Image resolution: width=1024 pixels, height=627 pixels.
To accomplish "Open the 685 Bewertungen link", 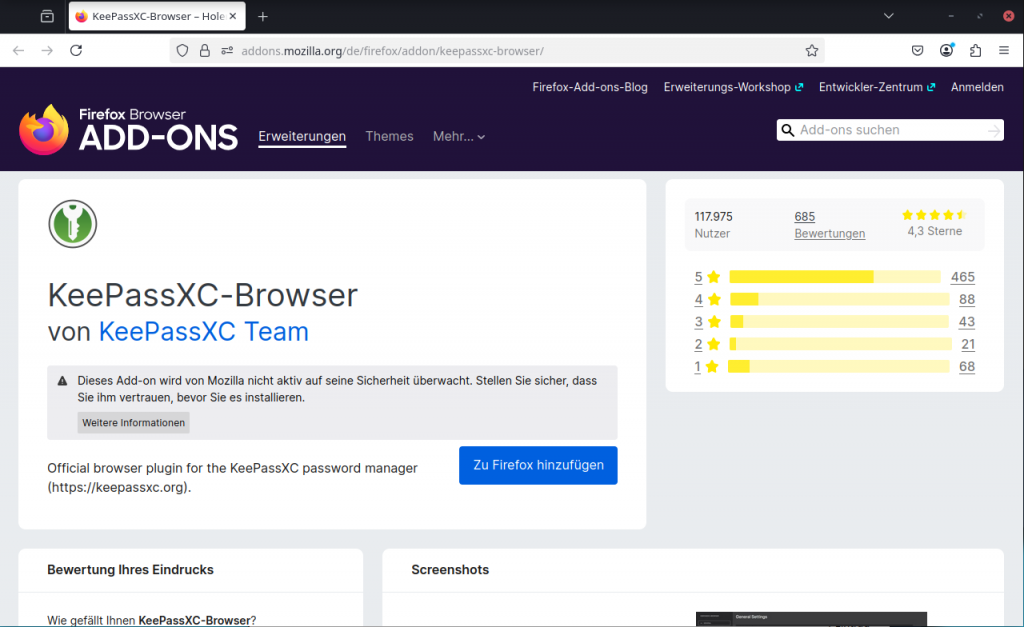I will point(829,225).
